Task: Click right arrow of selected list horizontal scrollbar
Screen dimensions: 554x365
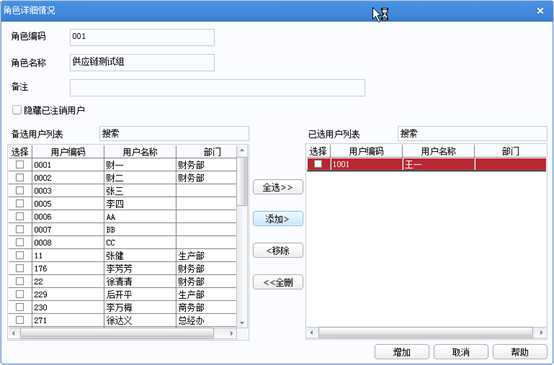Action: pos(541,332)
